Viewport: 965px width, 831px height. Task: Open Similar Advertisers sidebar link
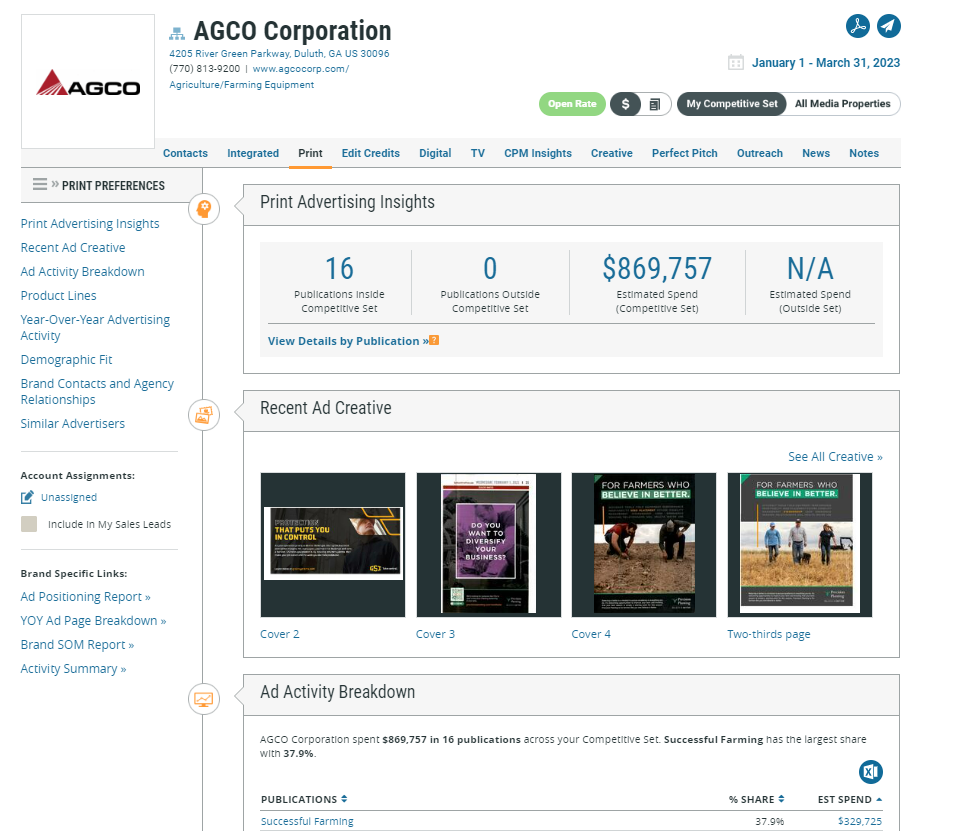(x=73, y=424)
